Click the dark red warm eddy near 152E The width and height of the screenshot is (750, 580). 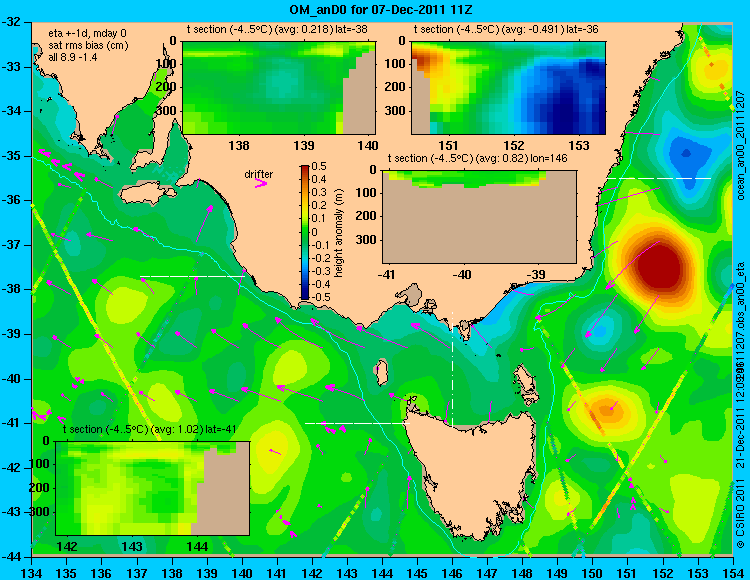tap(659, 268)
